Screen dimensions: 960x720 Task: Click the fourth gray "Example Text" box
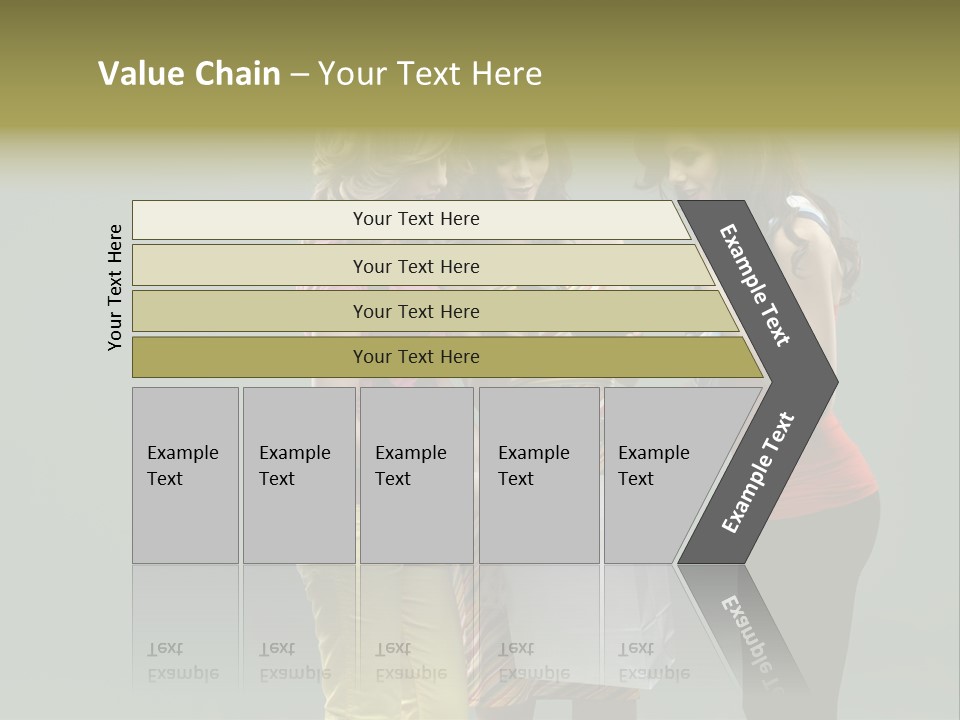tap(539, 475)
